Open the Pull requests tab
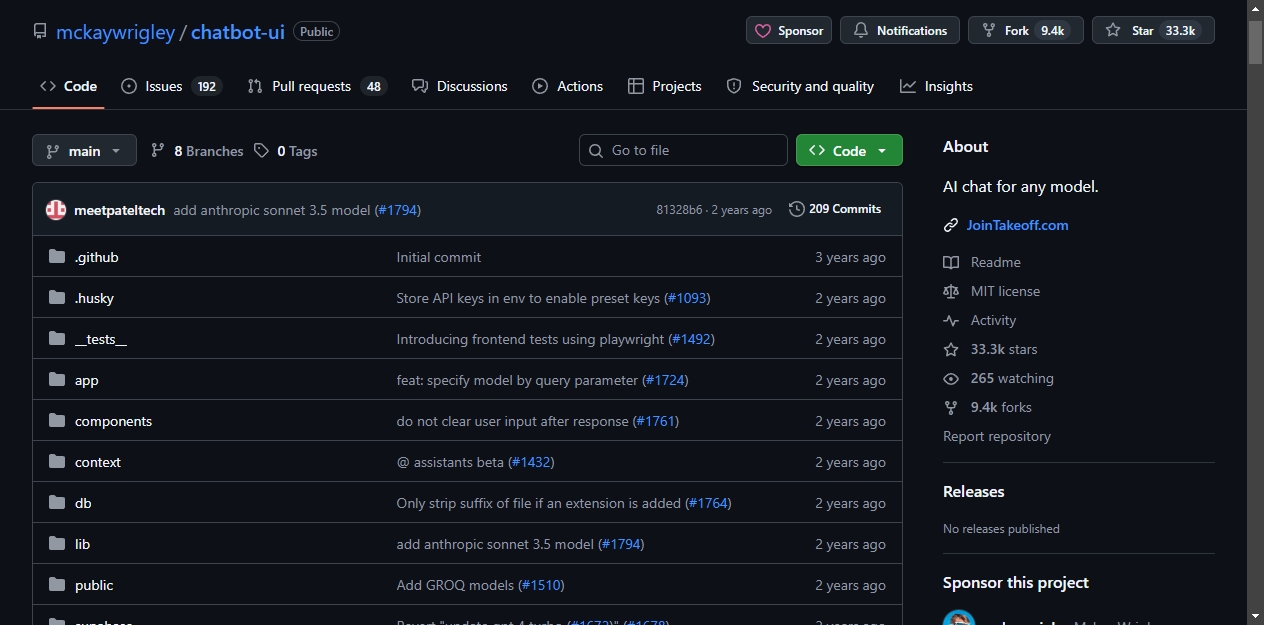Viewport: 1264px width, 625px height. (x=316, y=86)
